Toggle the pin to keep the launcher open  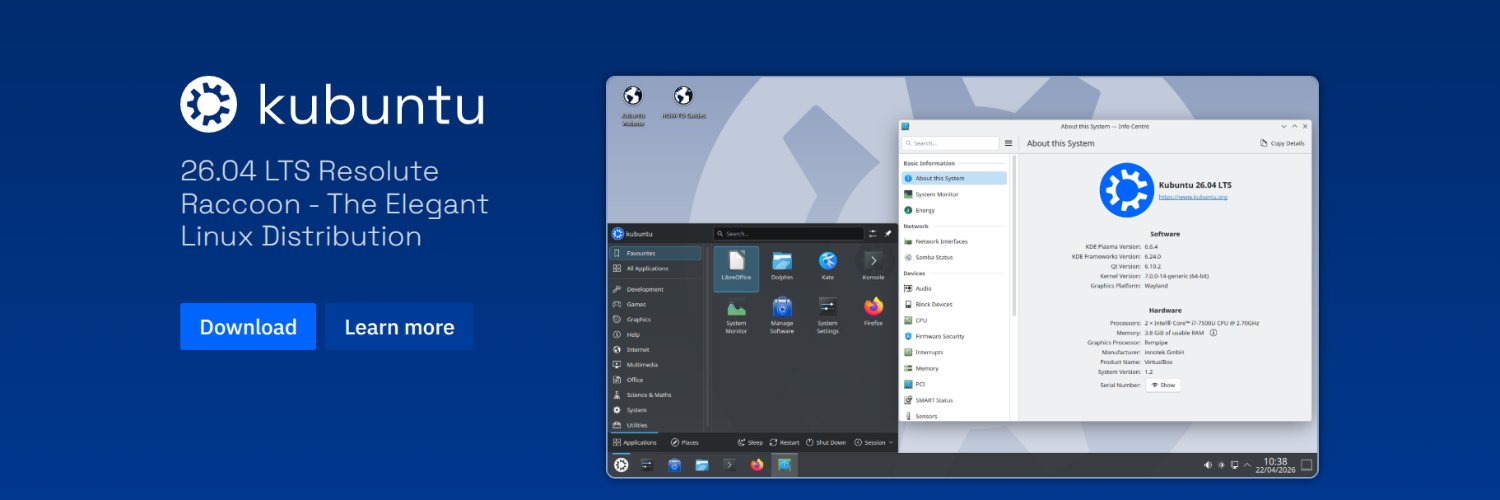tap(887, 233)
